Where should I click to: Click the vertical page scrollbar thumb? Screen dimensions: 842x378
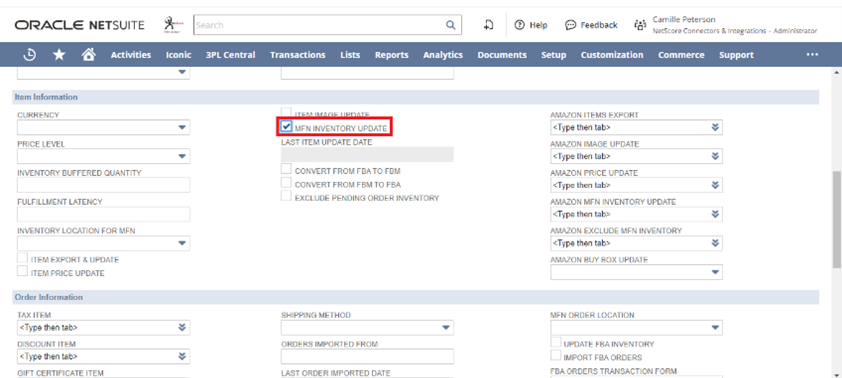click(x=837, y=219)
